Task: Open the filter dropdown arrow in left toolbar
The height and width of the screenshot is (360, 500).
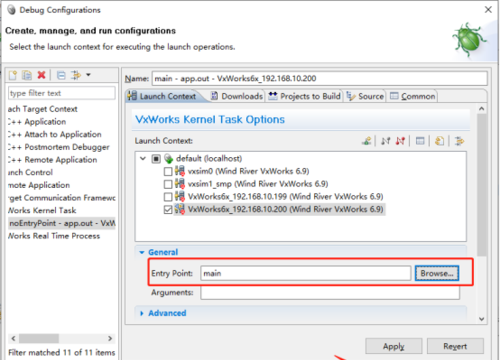Action: [x=88, y=75]
